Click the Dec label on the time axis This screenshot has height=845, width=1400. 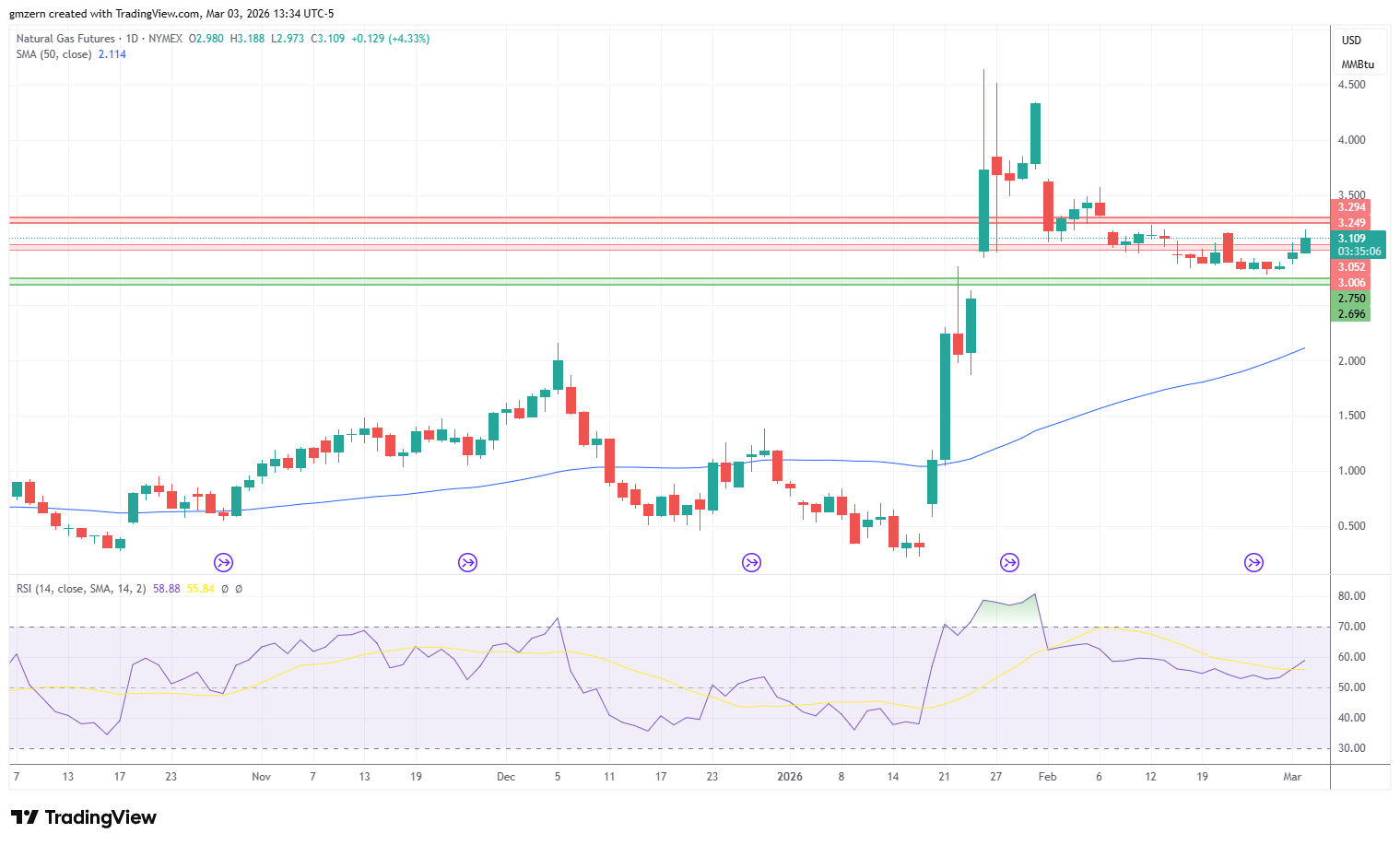(x=506, y=777)
